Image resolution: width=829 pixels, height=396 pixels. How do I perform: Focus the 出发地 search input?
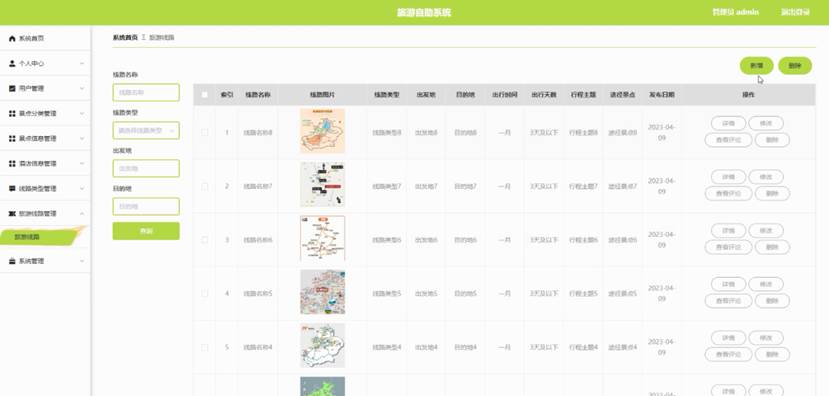tap(146, 169)
